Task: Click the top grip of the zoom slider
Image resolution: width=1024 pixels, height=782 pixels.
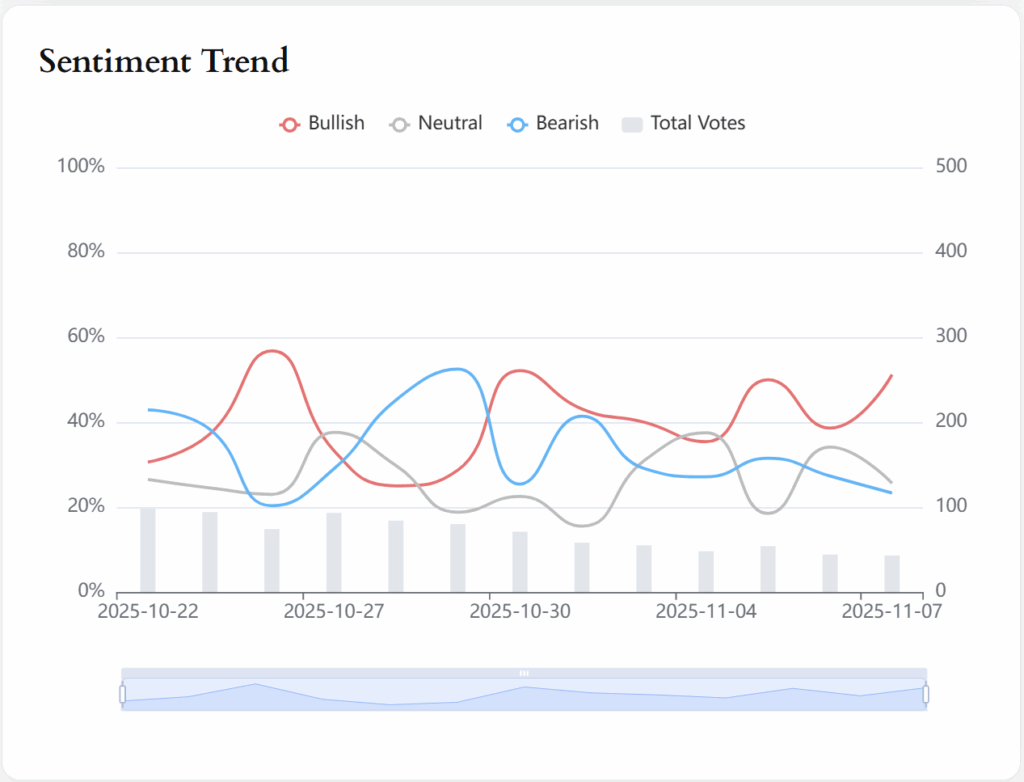Action: 524,673
